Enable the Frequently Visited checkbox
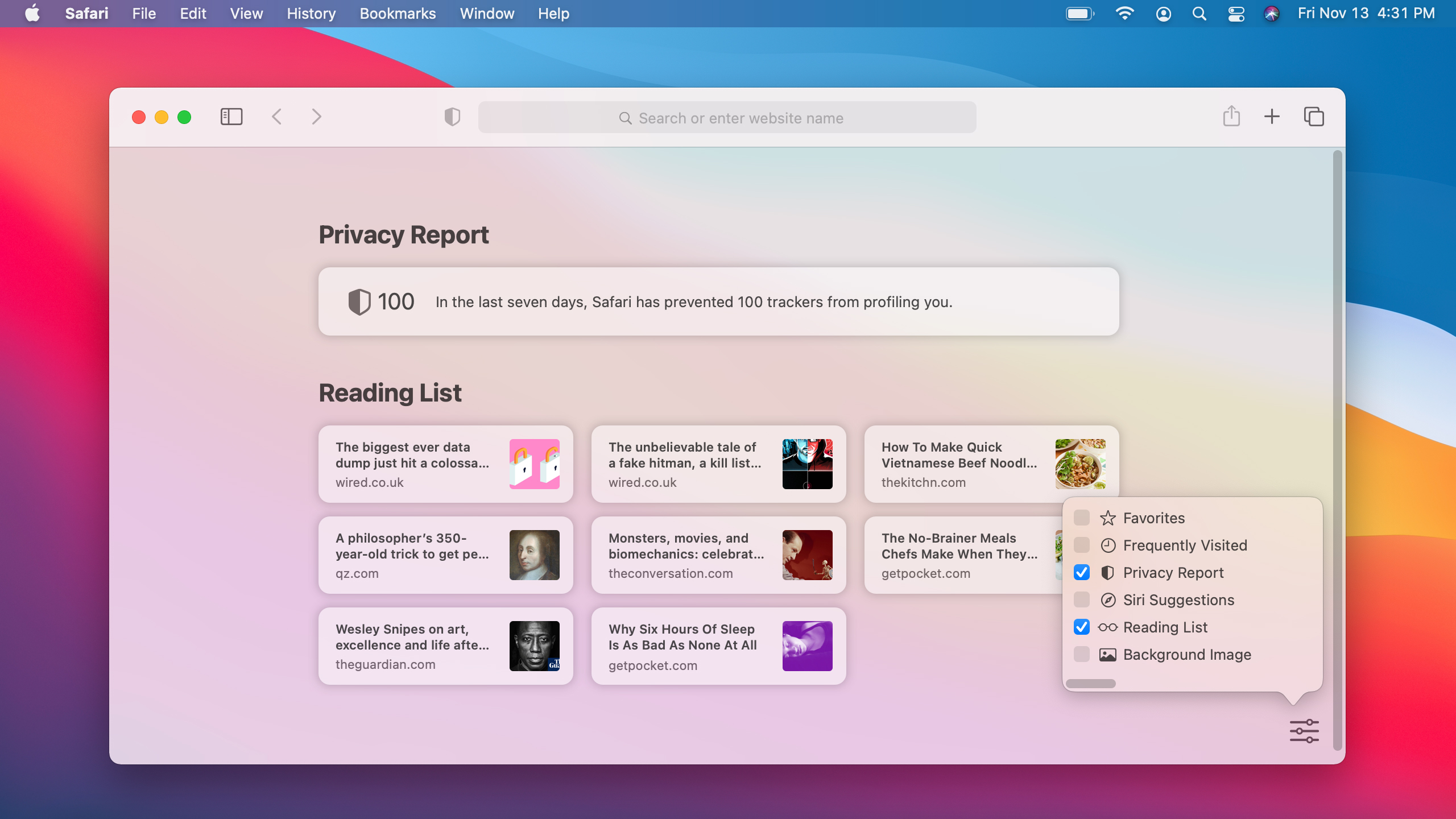This screenshot has height=819, width=1456. (1081, 545)
